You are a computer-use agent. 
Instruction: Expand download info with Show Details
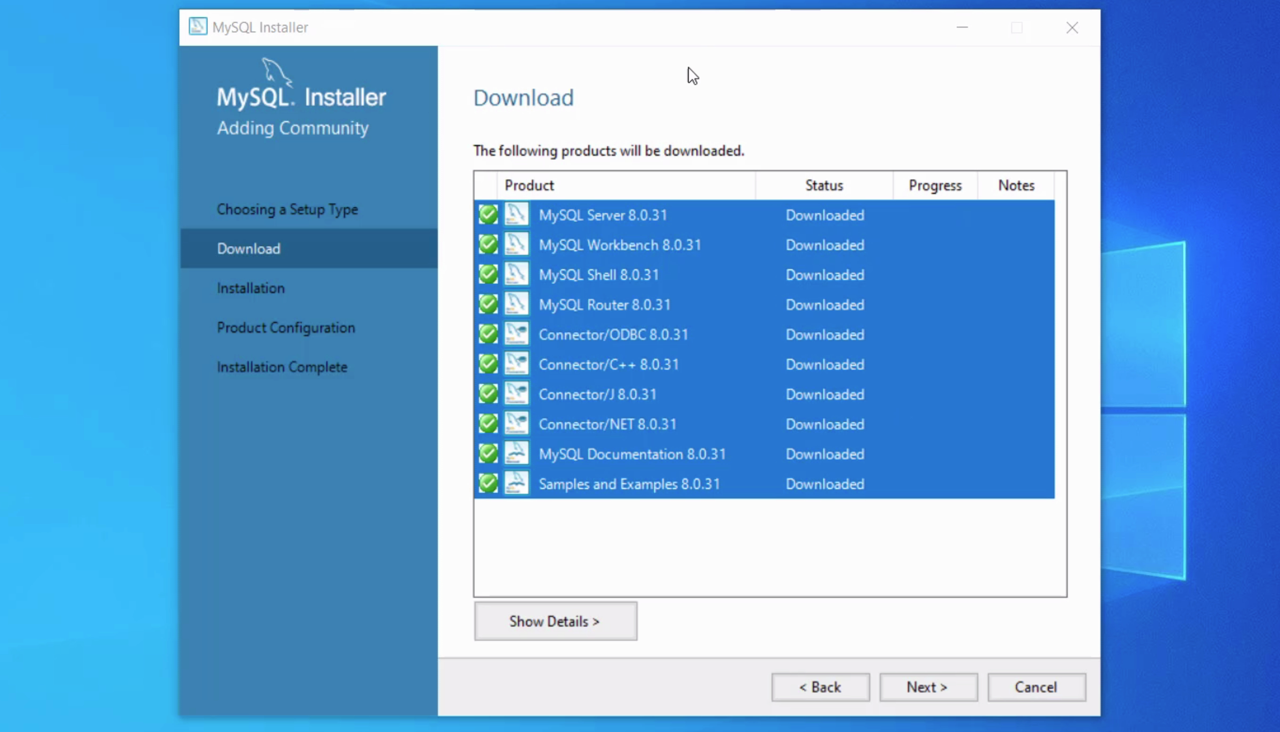point(555,621)
